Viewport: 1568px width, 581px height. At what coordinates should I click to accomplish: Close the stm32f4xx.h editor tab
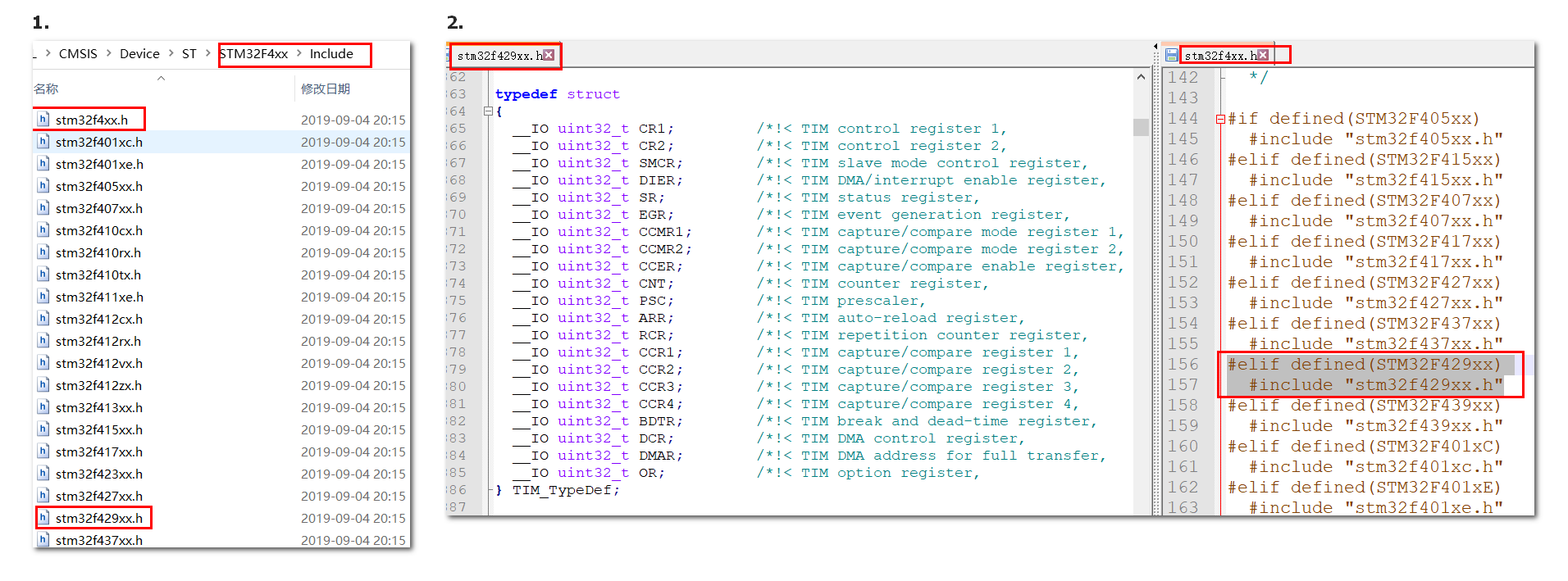[x=1263, y=55]
